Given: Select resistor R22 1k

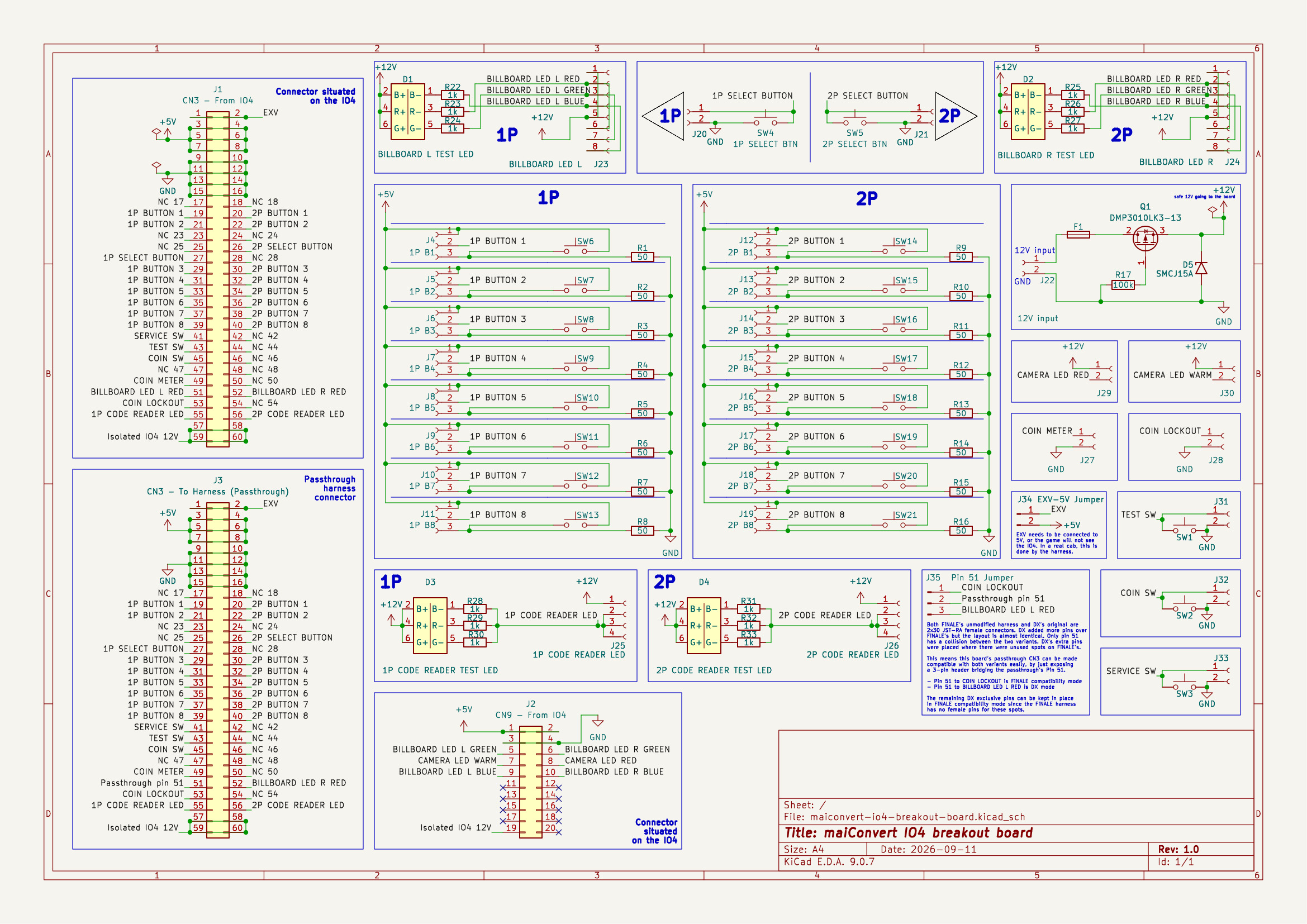Looking at the screenshot, I should tap(453, 95).
